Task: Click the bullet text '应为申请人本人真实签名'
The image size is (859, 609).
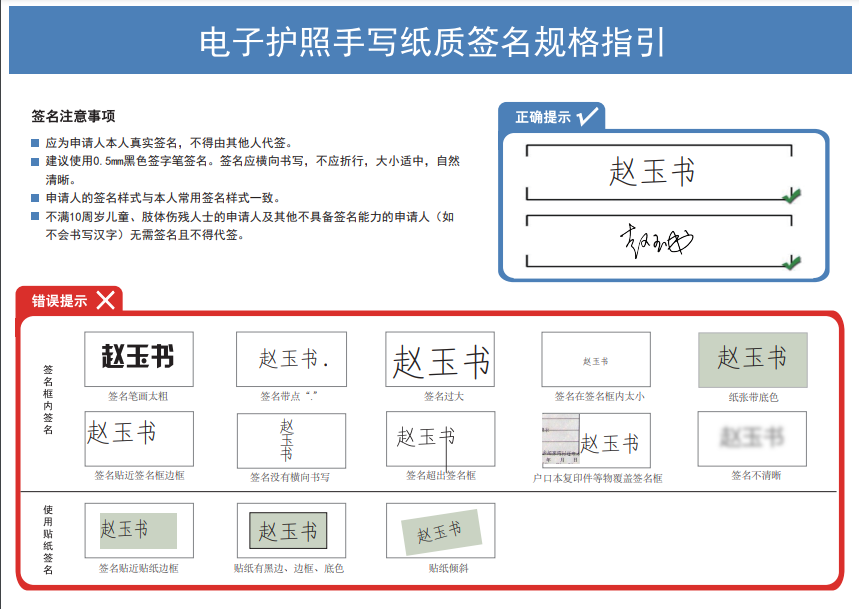Action: 111,143
